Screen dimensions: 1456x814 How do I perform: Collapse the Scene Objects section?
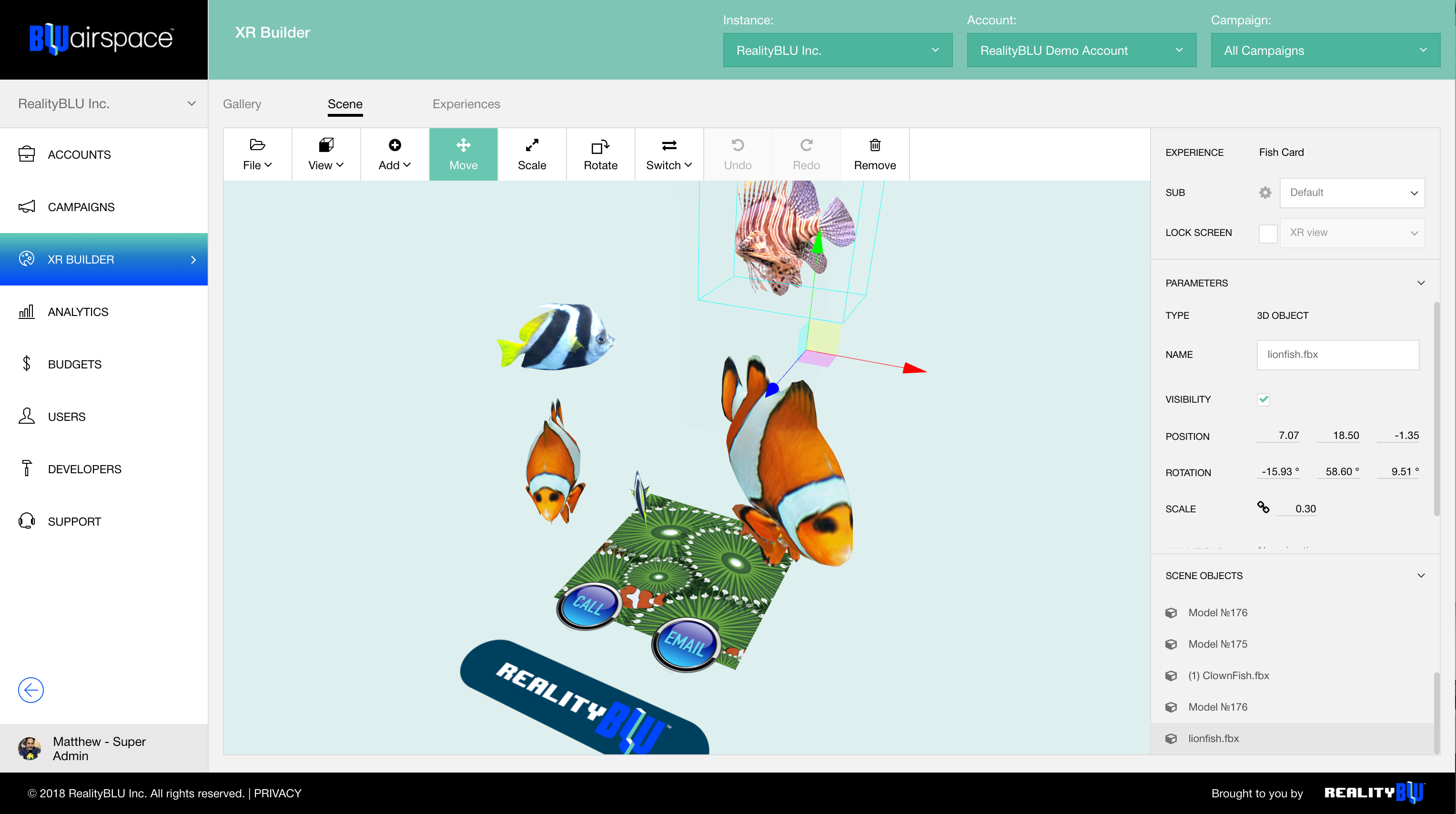pyautogui.click(x=1420, y=575)
